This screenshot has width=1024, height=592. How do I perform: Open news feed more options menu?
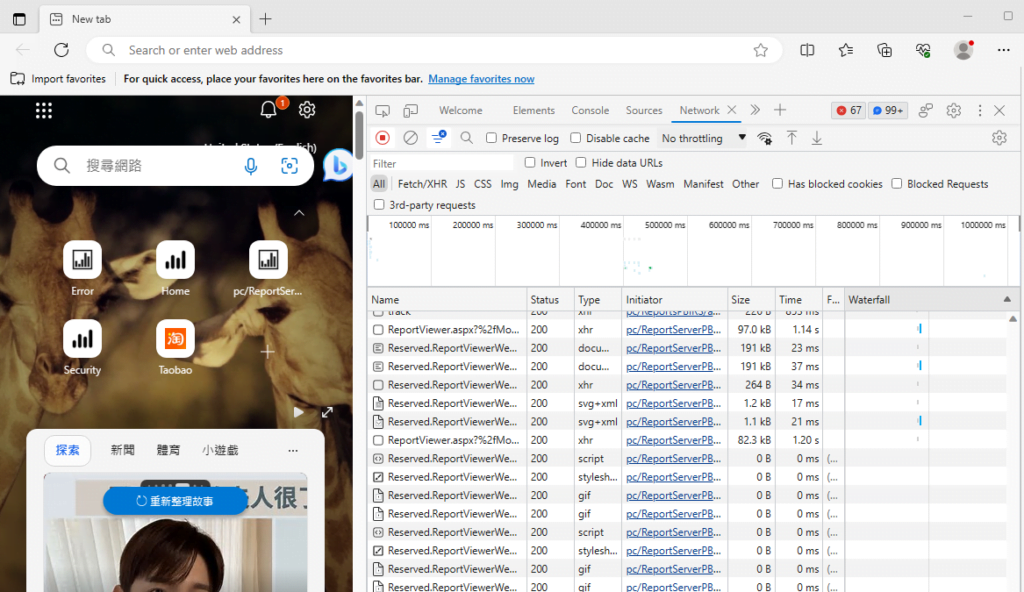click(293, 450)
